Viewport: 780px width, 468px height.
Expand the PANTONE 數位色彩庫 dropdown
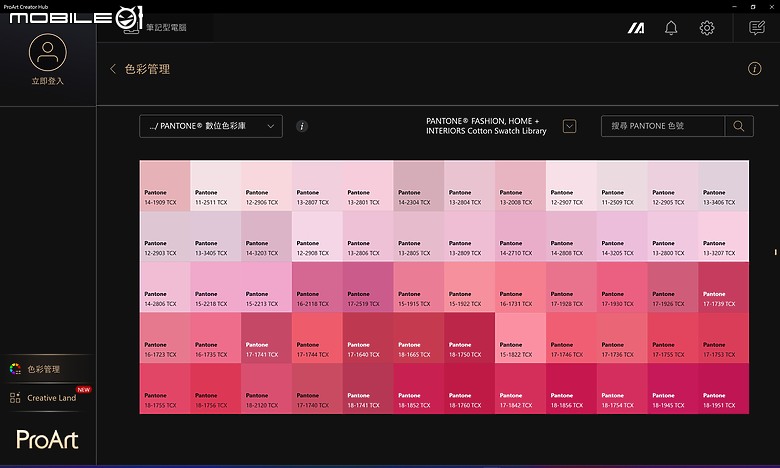(211, 126)
